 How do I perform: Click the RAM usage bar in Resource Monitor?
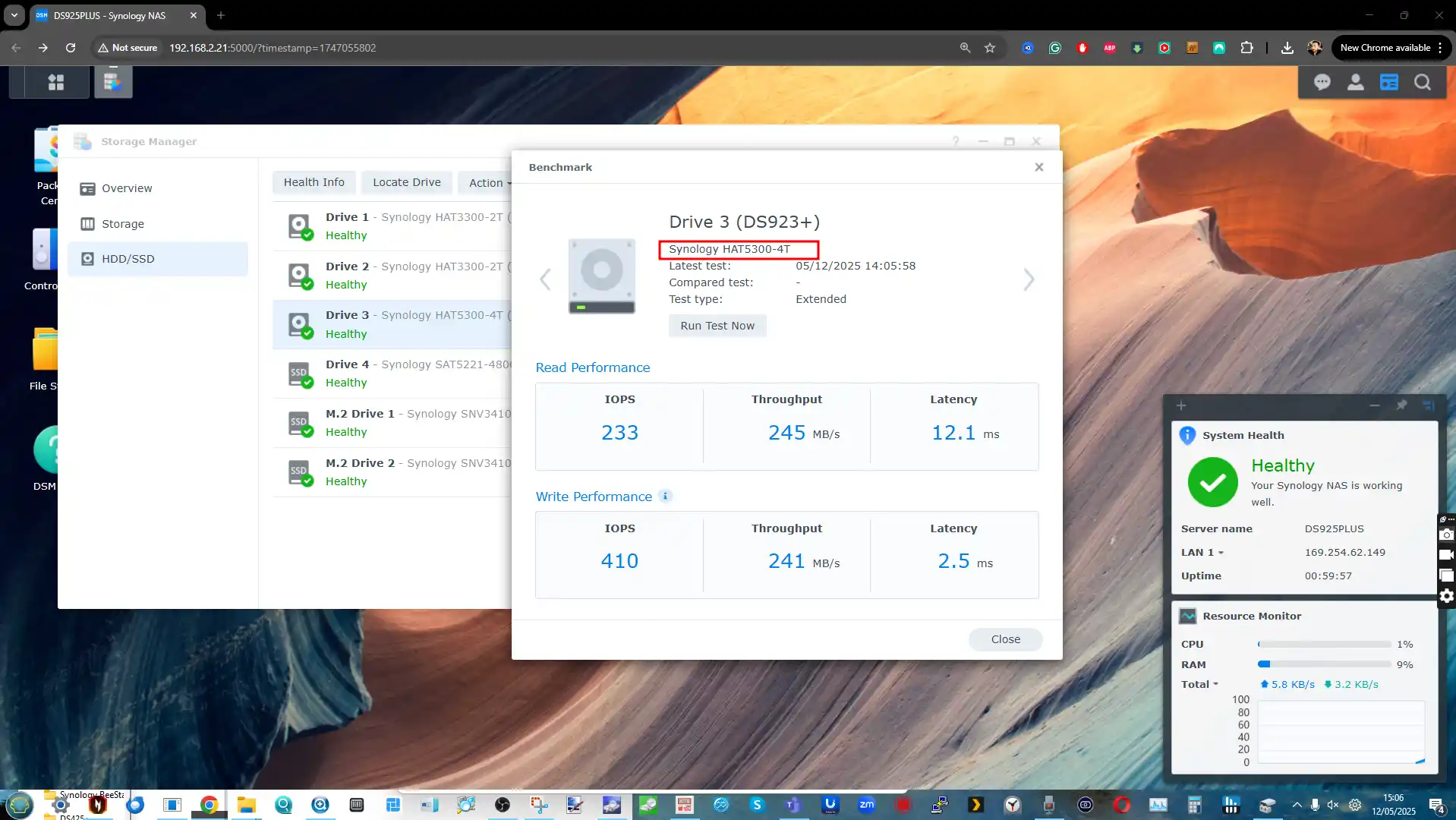1324,664
